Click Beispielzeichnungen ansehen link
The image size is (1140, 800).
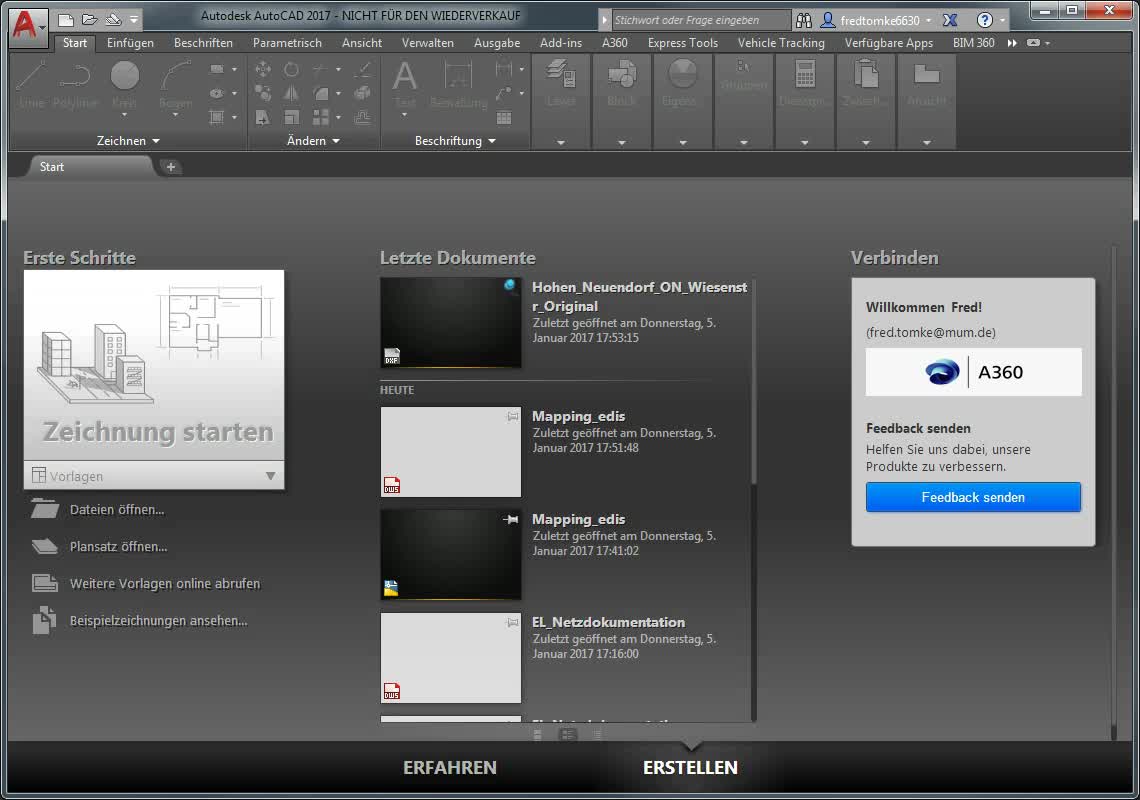click(158, 620)
